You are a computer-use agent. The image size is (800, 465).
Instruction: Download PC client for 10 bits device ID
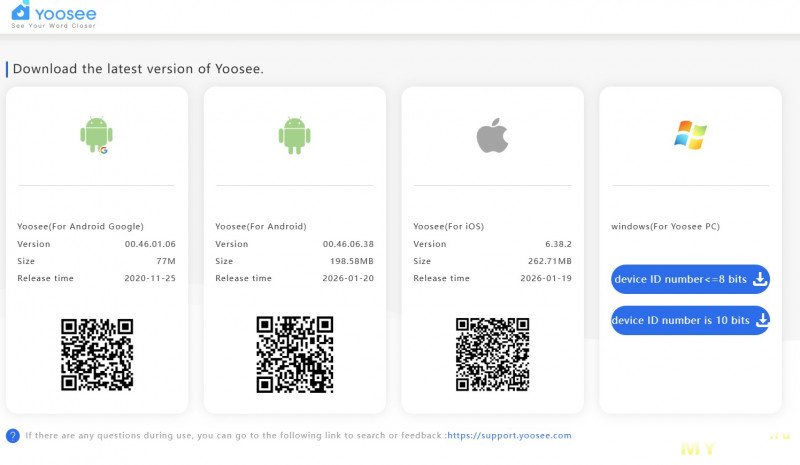[682, 320]
